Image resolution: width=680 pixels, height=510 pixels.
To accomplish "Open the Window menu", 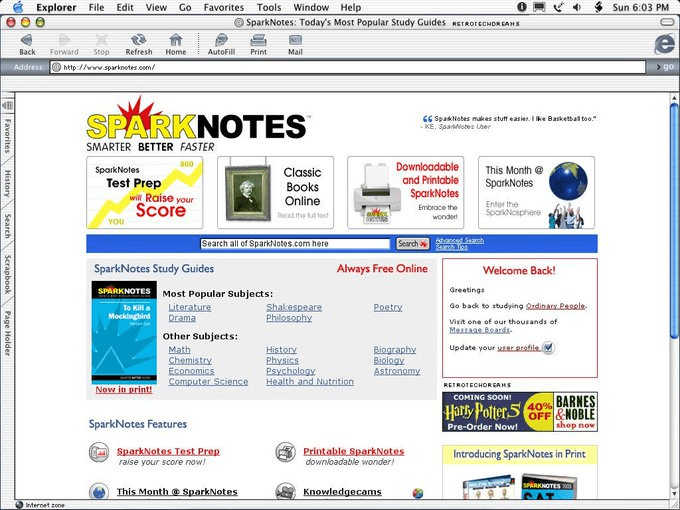I will coord(311,7).
